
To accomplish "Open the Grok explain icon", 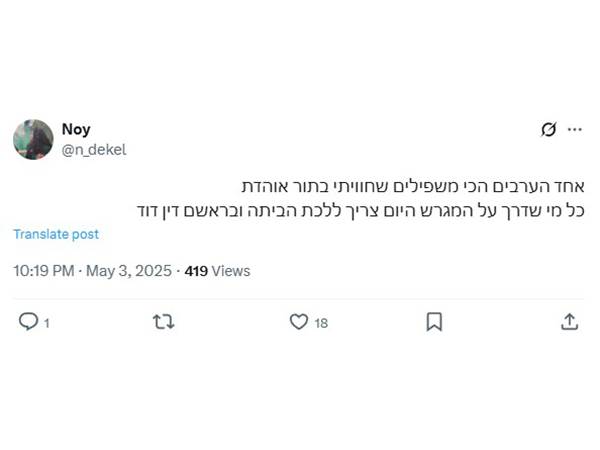I will click(548, 130).
